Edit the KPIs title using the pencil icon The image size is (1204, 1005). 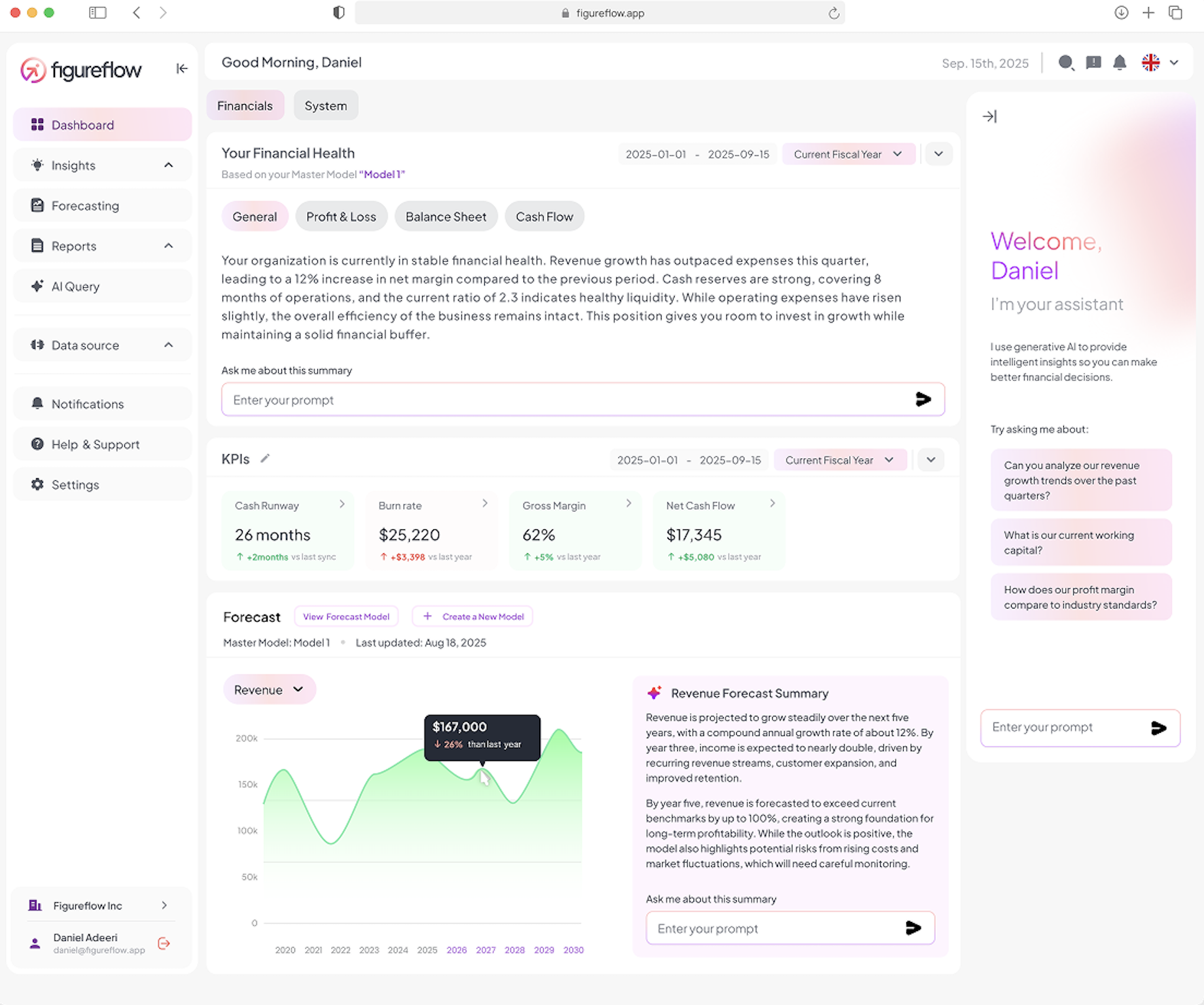(x=265, y=459)
